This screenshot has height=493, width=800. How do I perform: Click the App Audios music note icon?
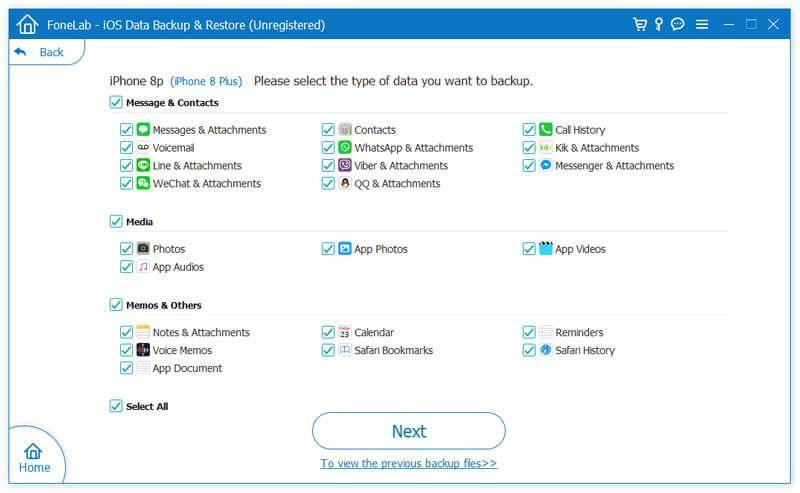143,266
